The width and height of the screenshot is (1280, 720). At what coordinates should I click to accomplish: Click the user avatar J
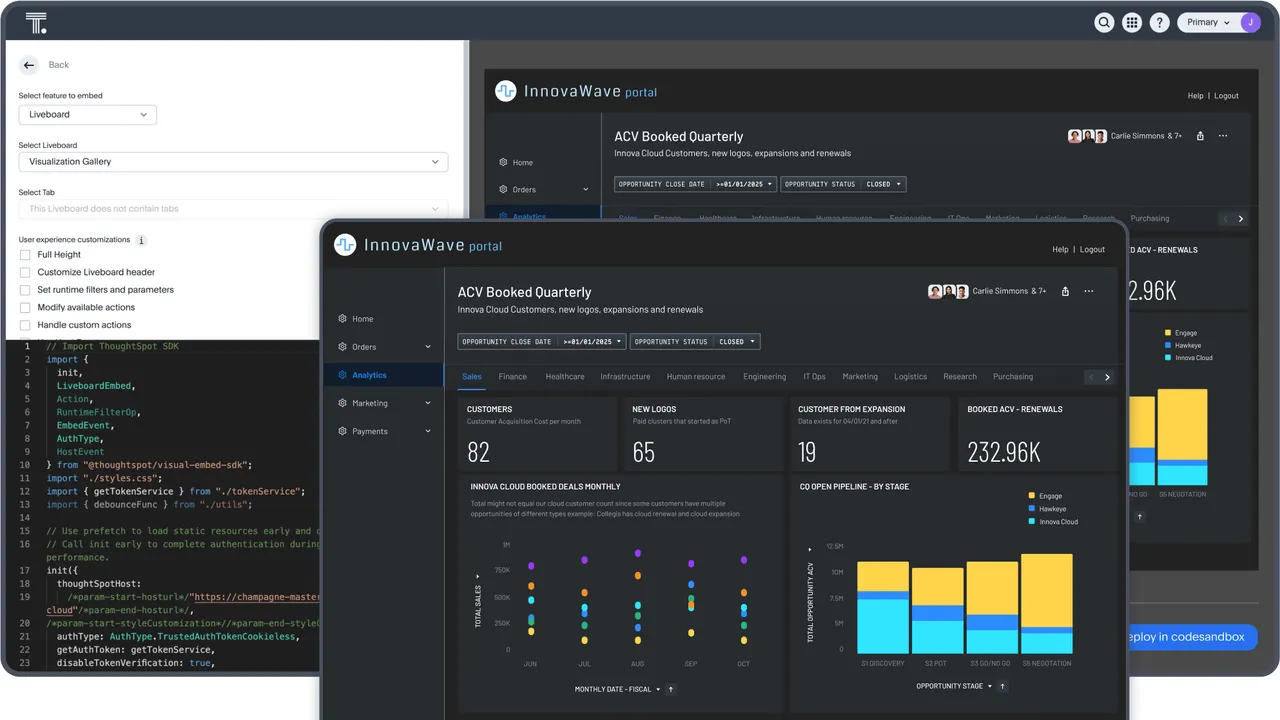tap(1250, 22)
